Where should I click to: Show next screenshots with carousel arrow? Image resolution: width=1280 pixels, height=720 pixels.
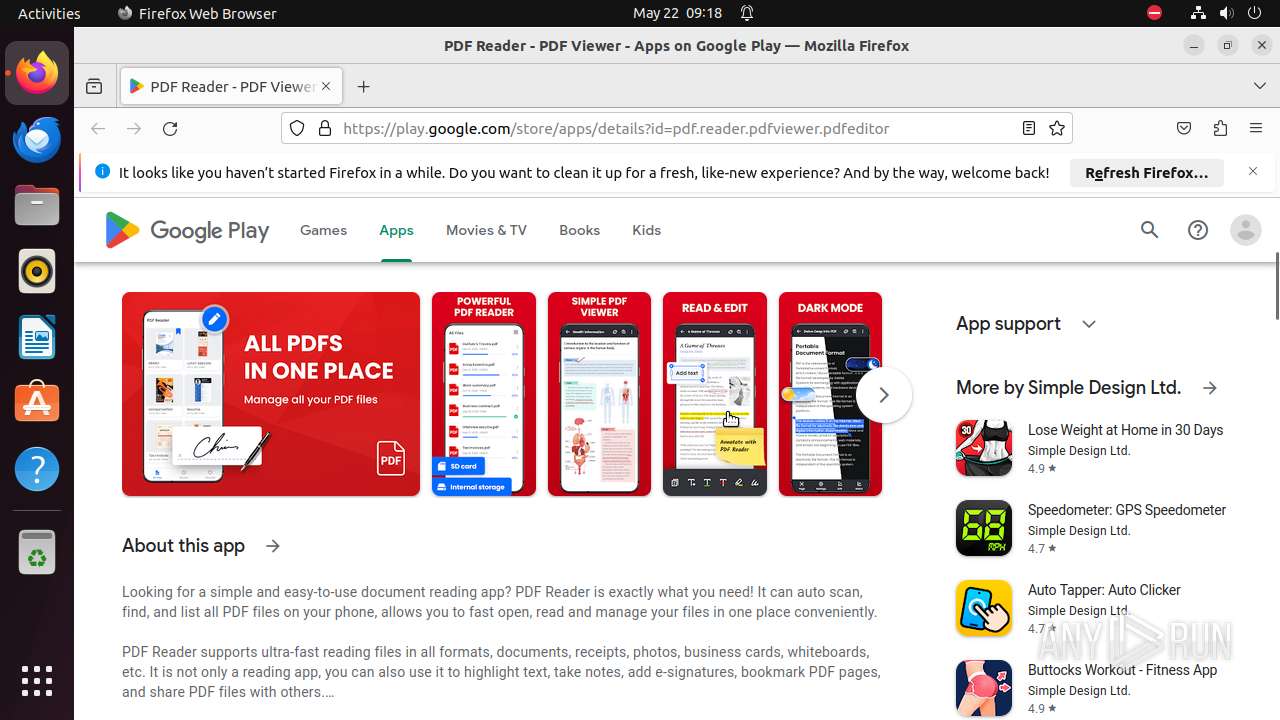(x=884, y=394)
